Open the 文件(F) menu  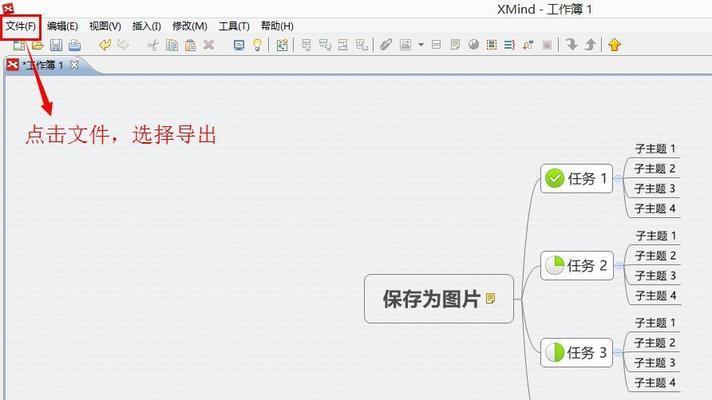[x=20, y=26]
